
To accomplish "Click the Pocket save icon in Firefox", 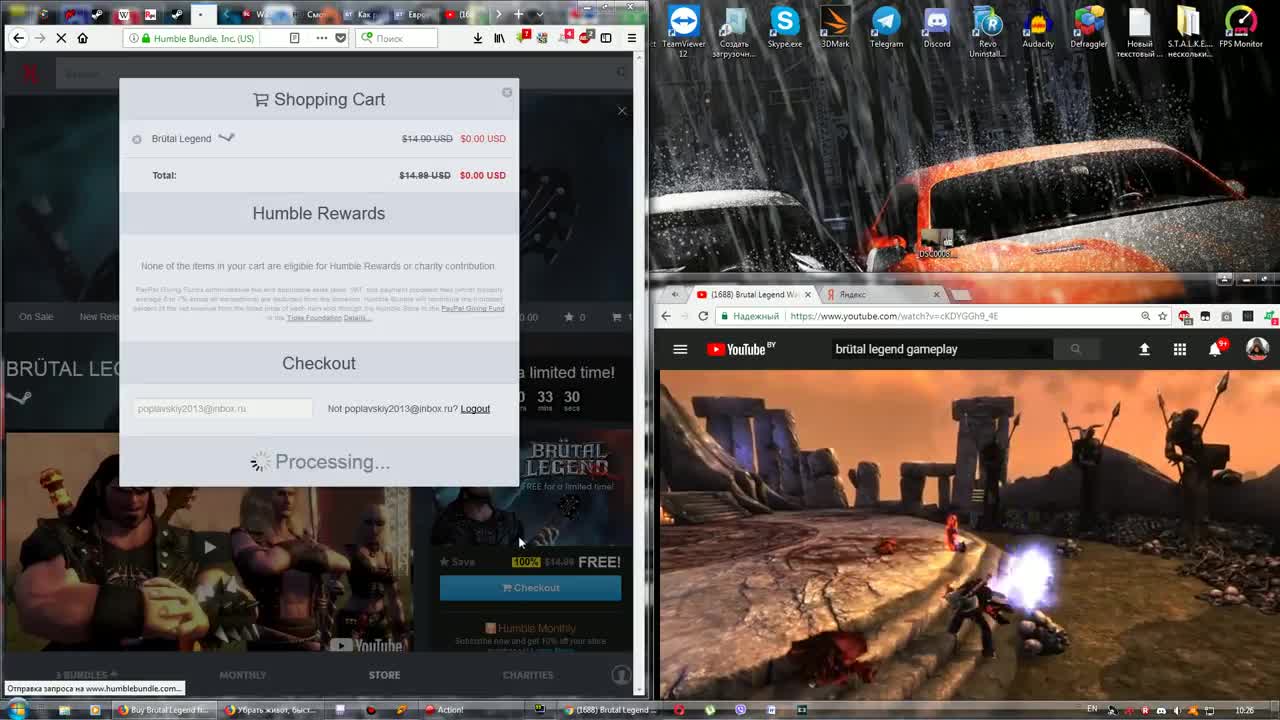I will [x=340, y=38].
